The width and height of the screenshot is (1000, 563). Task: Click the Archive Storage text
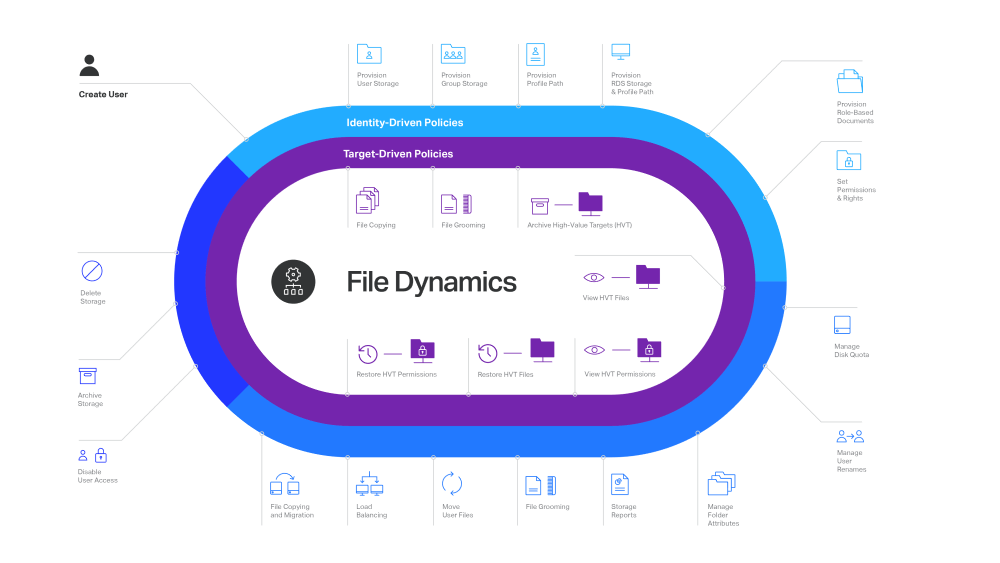(91, 399)
